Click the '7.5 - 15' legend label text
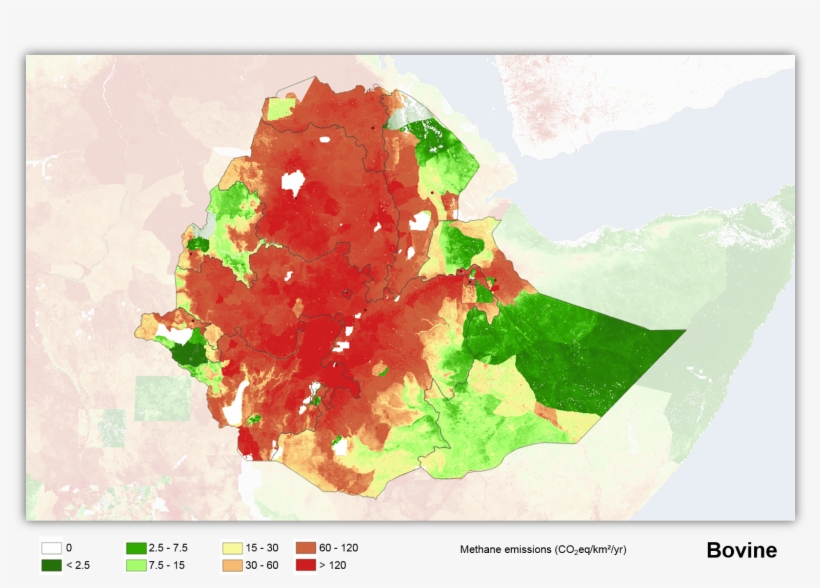 (x=169, y=566)
